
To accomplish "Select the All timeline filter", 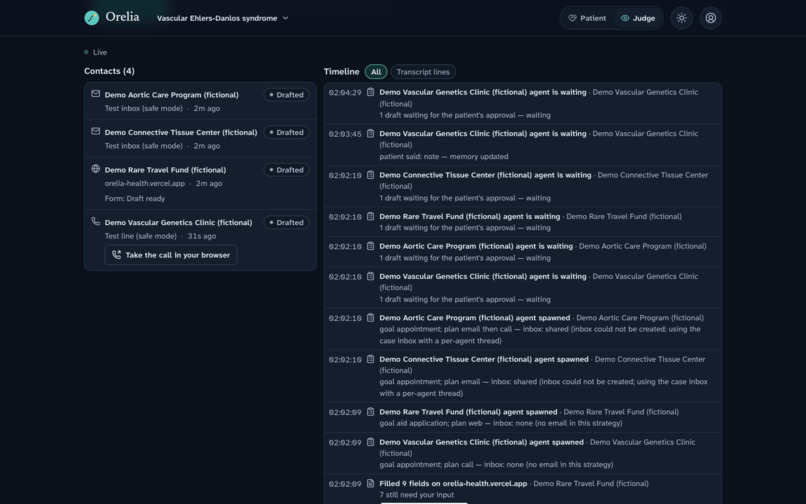I will [376, 72].
